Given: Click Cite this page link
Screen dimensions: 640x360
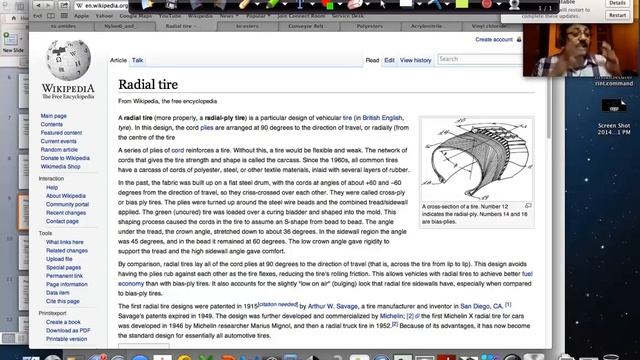Looking at the screenshot, I should click(62, 301).
